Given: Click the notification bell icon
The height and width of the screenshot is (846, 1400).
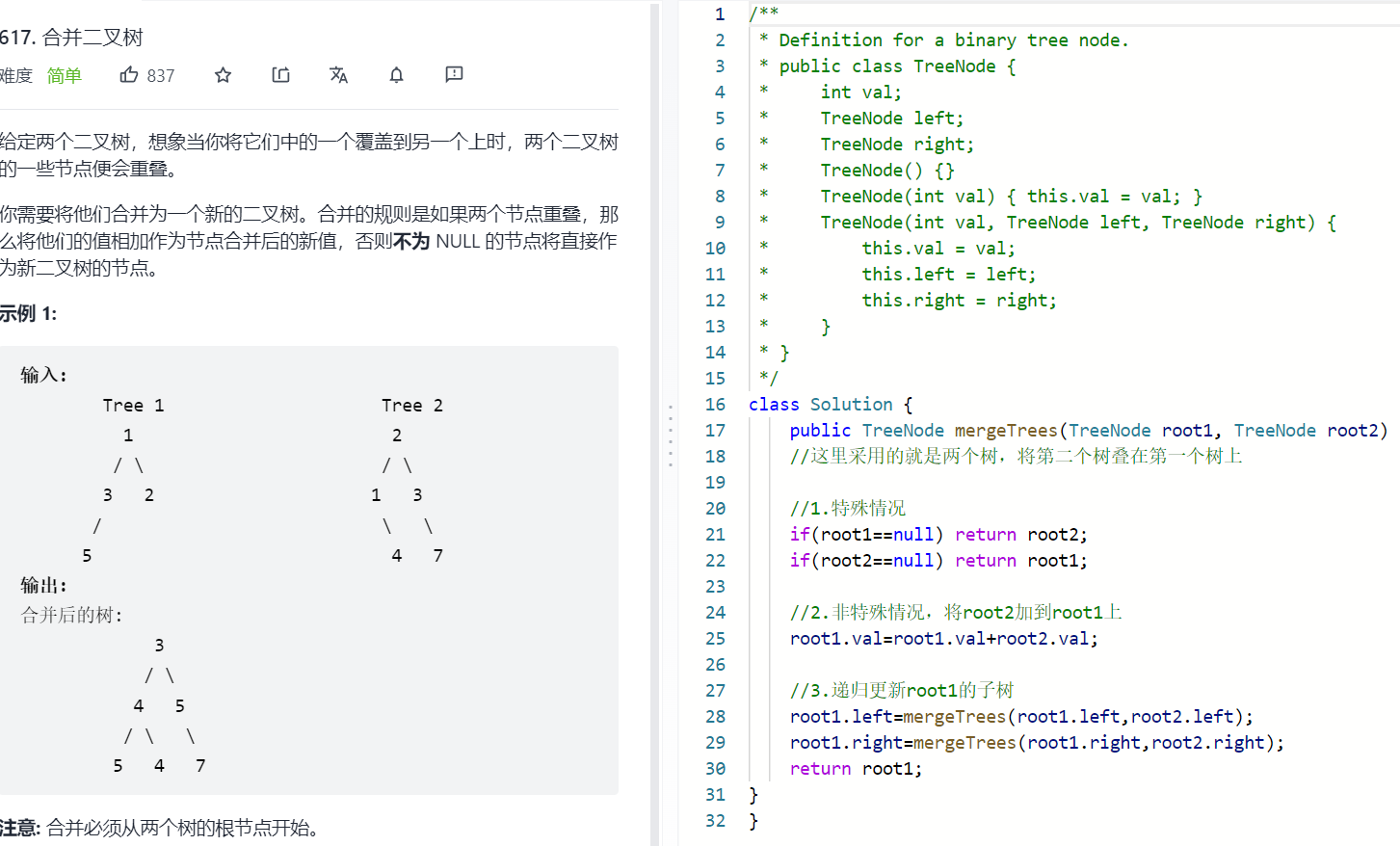Looking at the screenshot, I should click(x=396, y=75).
